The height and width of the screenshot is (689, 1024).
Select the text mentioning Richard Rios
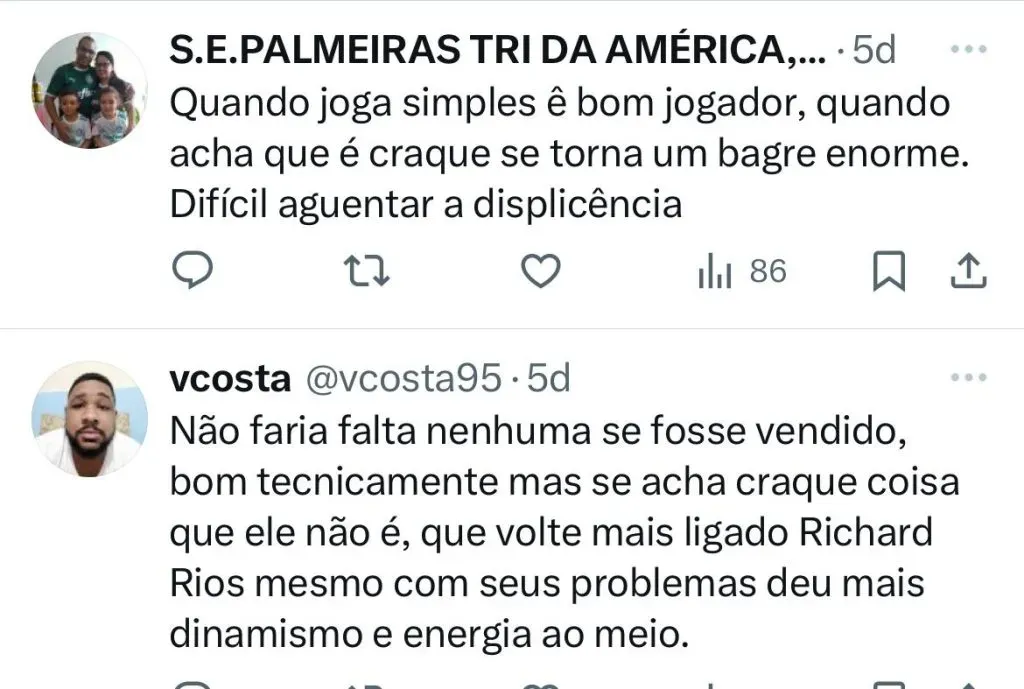pos(551,558)
